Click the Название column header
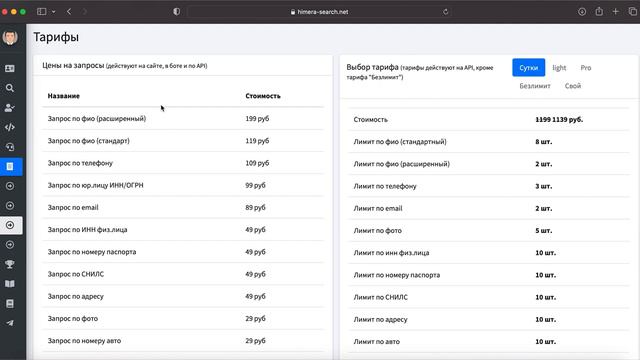 (x=64, y=96)
